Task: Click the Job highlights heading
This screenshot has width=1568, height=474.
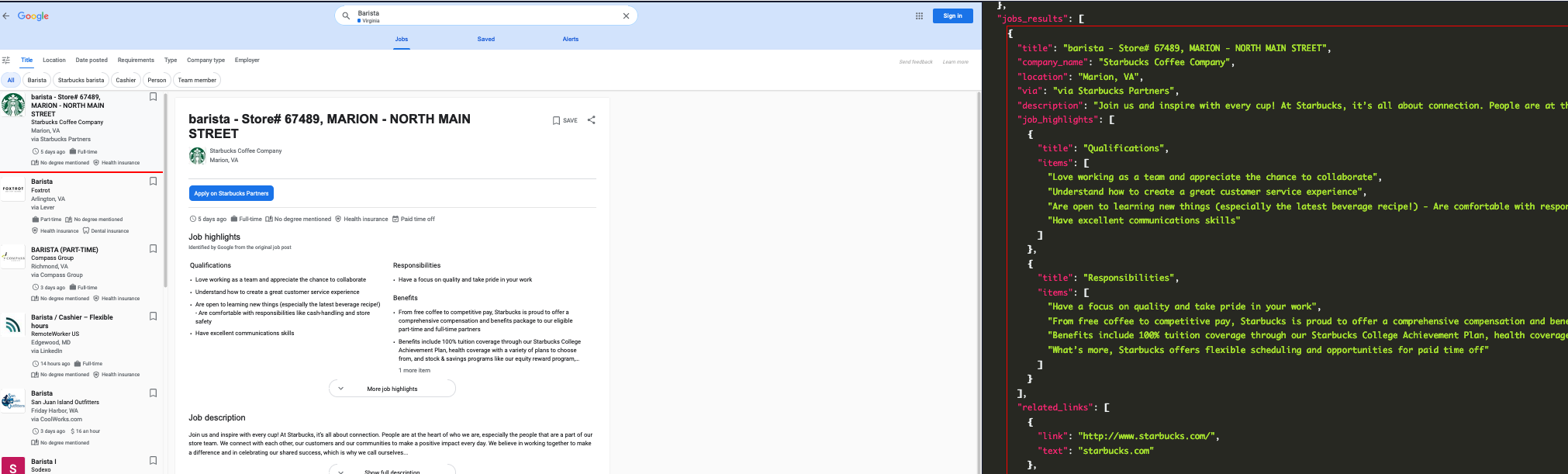Action: tap(215, 237)
